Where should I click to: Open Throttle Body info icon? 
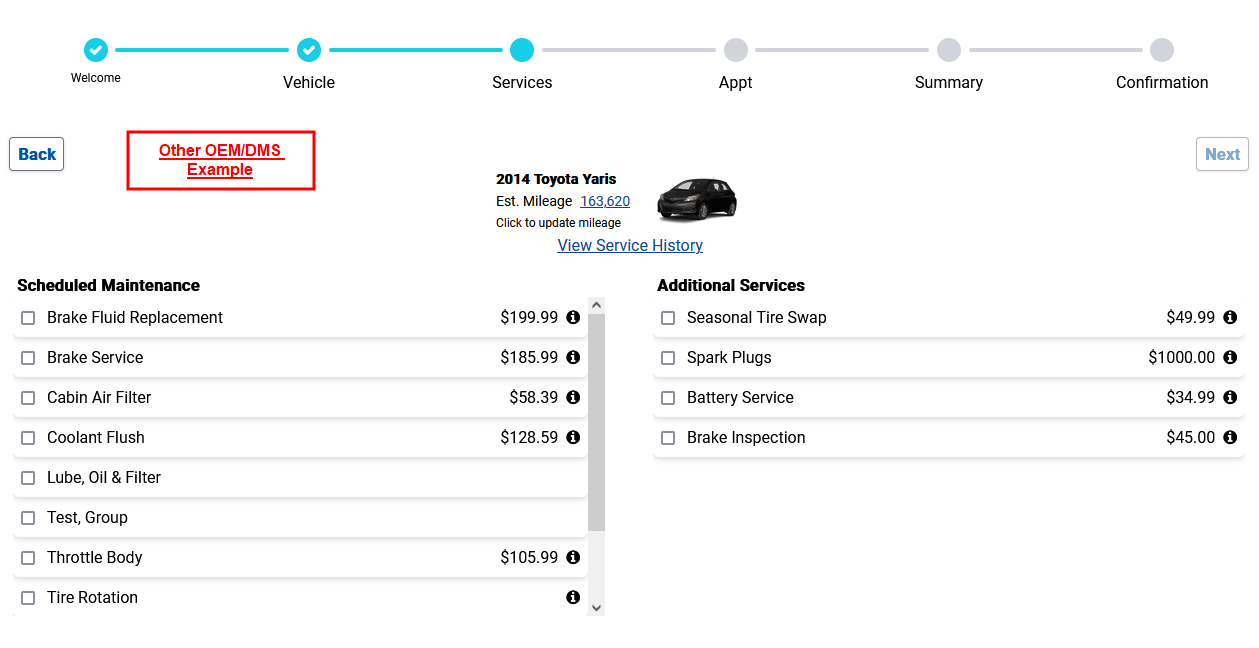pyautogui.click(x=573, y=558)
